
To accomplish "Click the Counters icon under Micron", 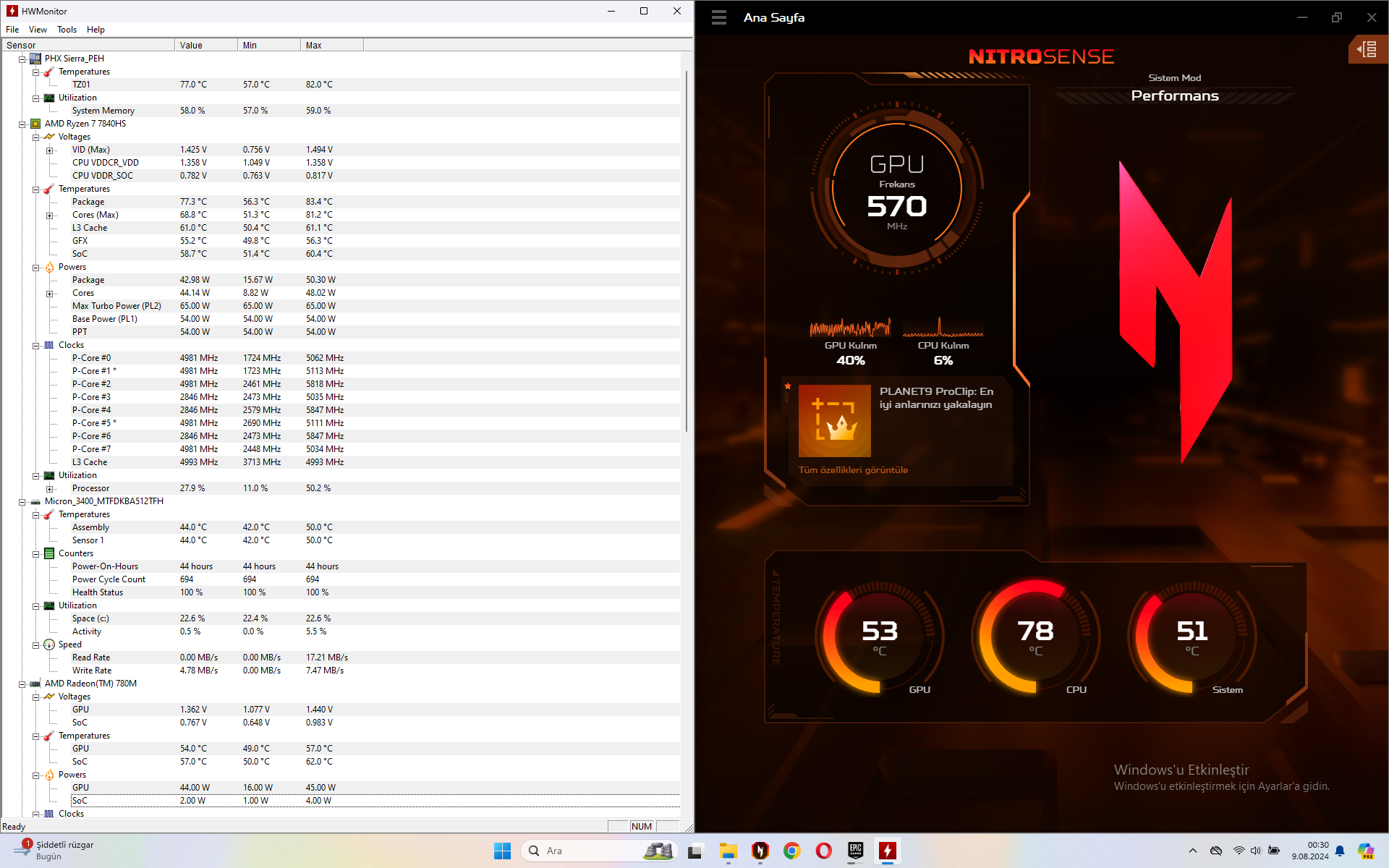I will [x=49, y=553].
